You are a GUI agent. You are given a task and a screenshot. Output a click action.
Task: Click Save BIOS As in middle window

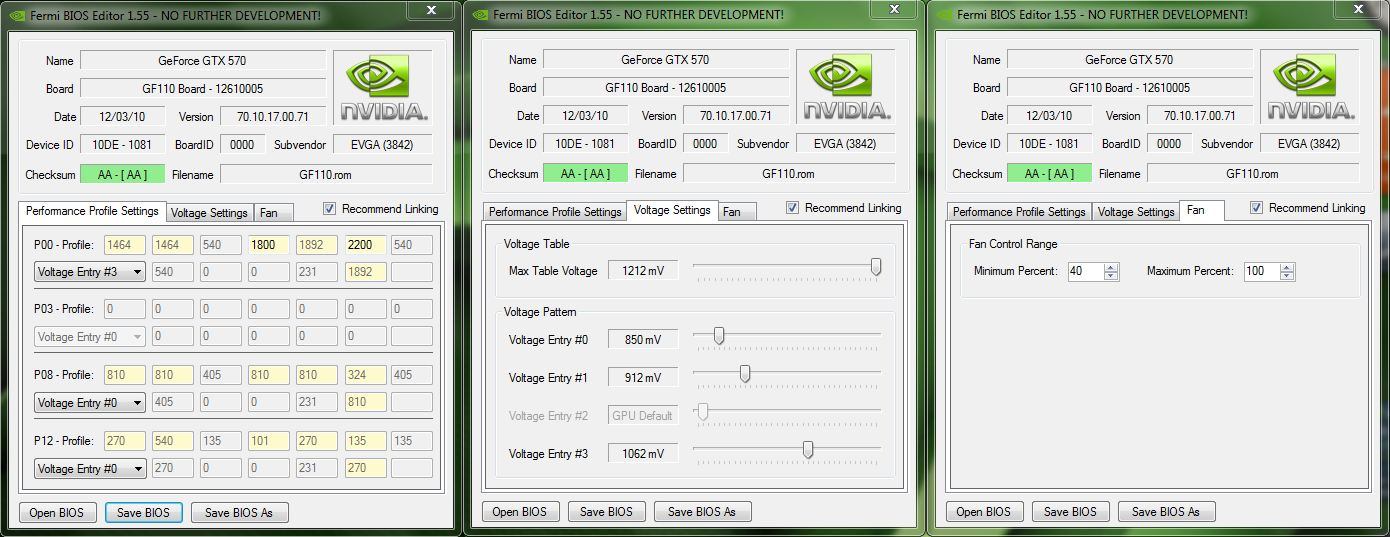[x=702, y=511]
